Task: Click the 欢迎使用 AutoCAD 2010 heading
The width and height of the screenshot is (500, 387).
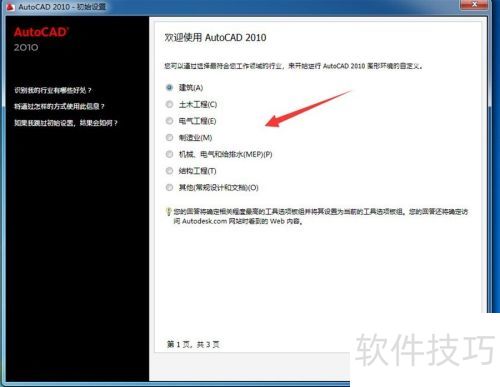Action: click(215, 37)
